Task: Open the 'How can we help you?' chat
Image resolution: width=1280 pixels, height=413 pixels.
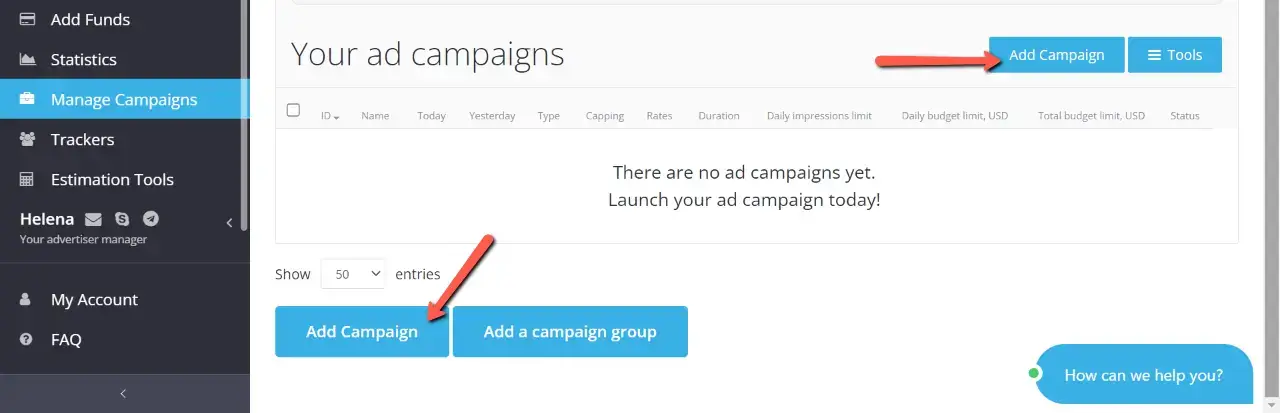Action: click(1143, 376)
